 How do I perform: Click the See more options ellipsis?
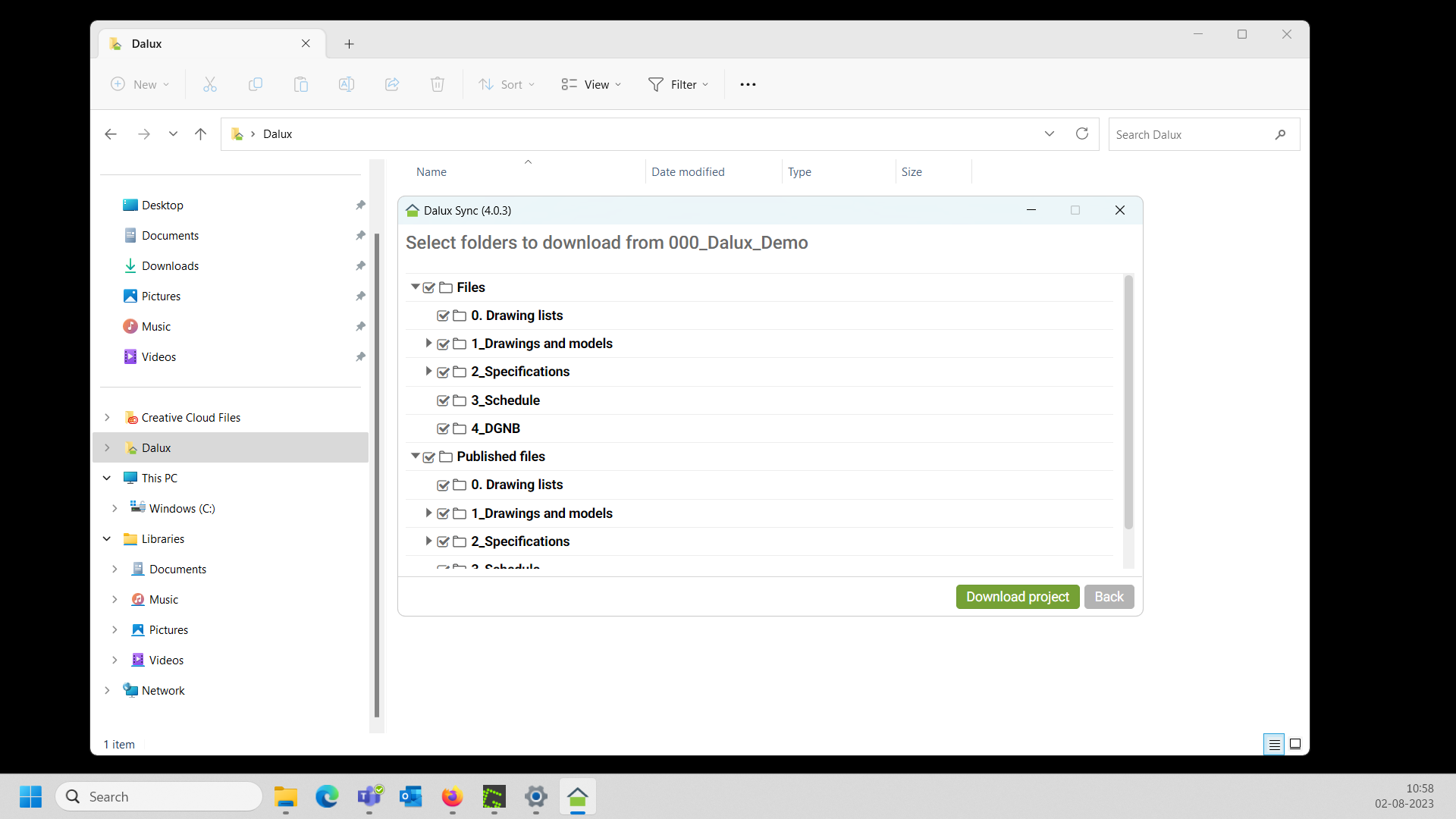point(748,84)
